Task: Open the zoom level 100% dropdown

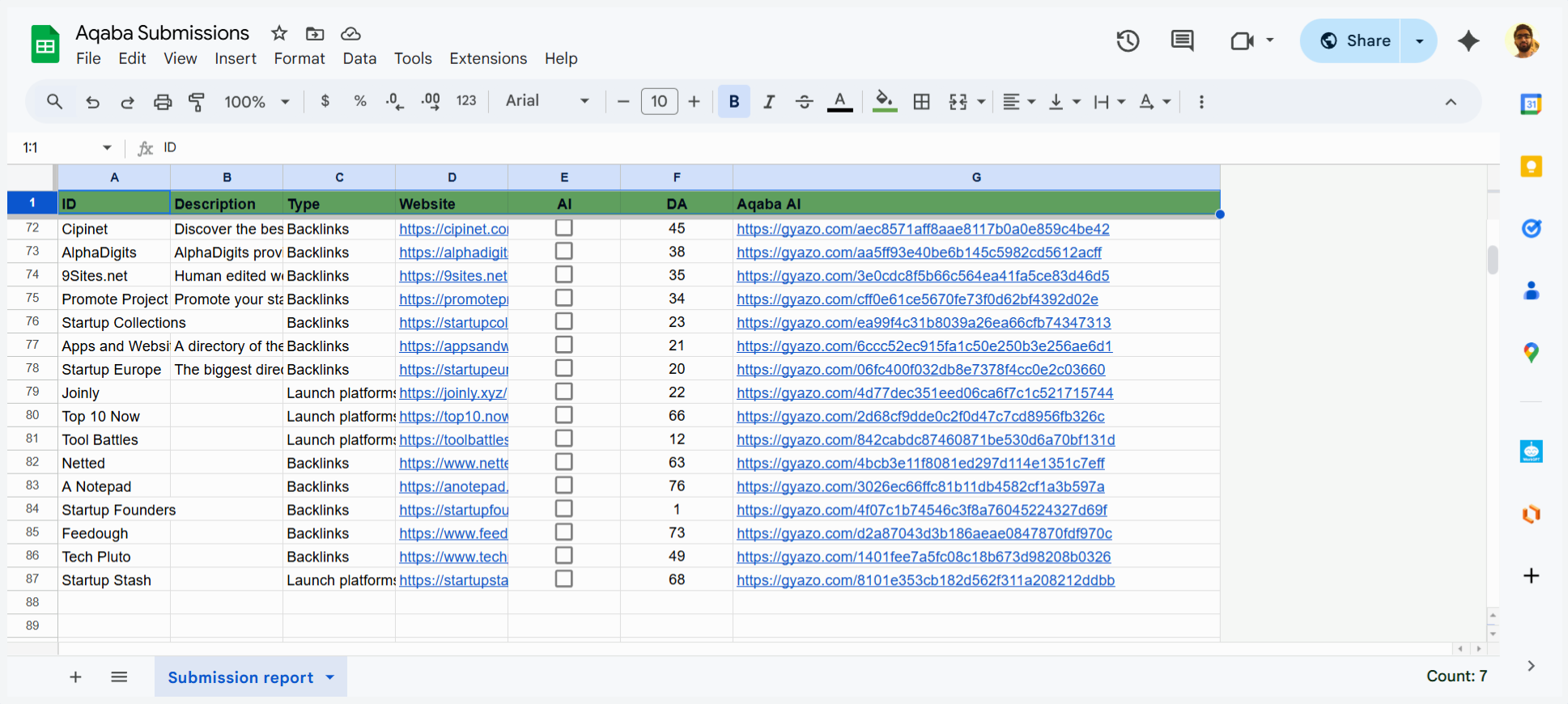Action: 257,102
